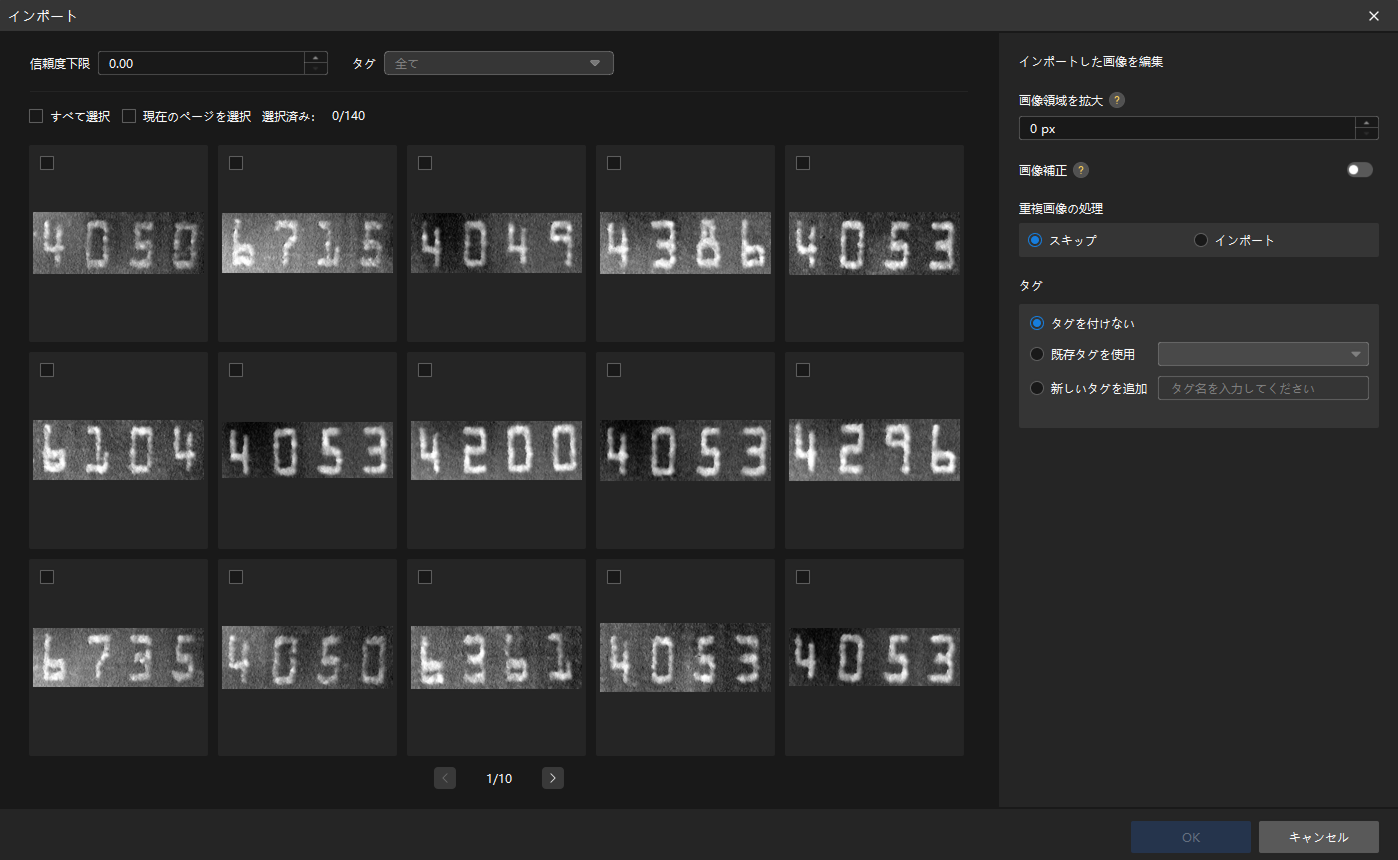This screenshot has width=1398, height=860.
Task: Decrease 画像領域を拡大 px with down arrow
Action: 1367,134
